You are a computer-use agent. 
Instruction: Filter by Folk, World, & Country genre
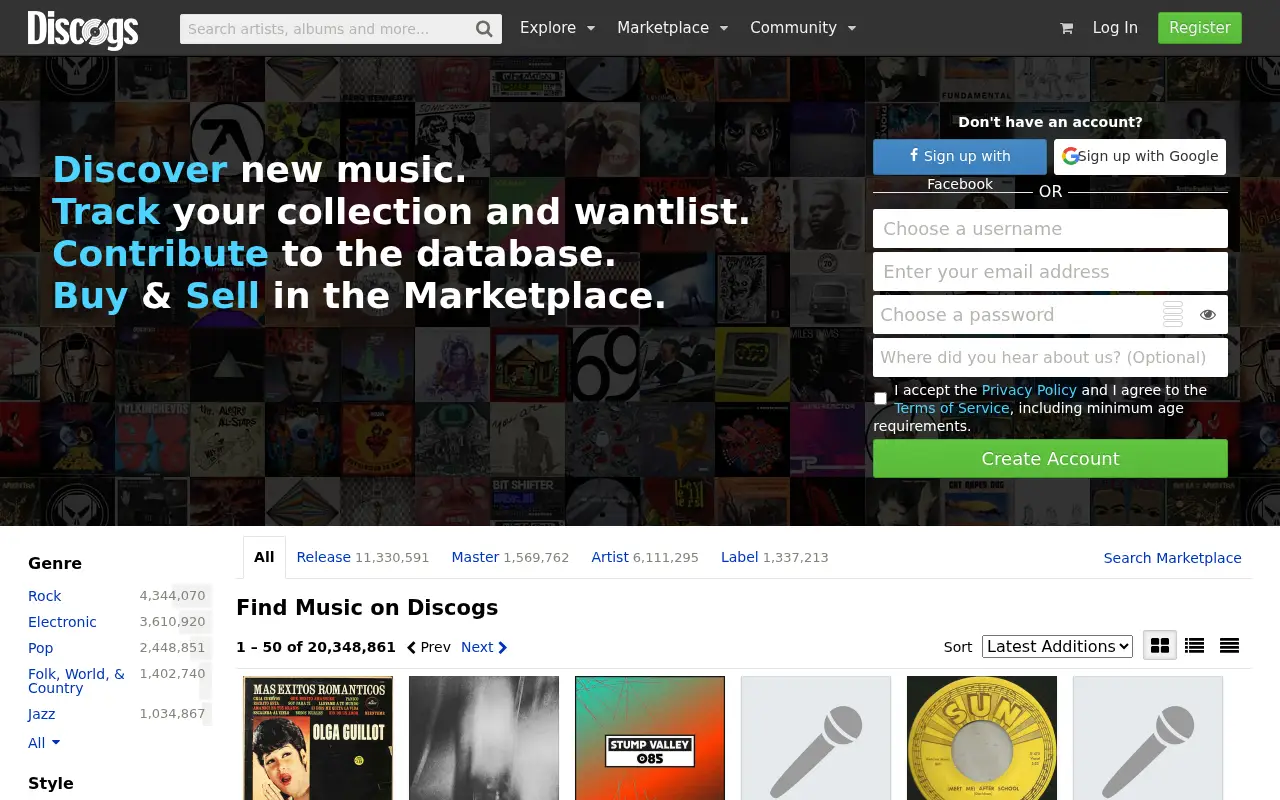pyautogui.click(x=76, y=681)
